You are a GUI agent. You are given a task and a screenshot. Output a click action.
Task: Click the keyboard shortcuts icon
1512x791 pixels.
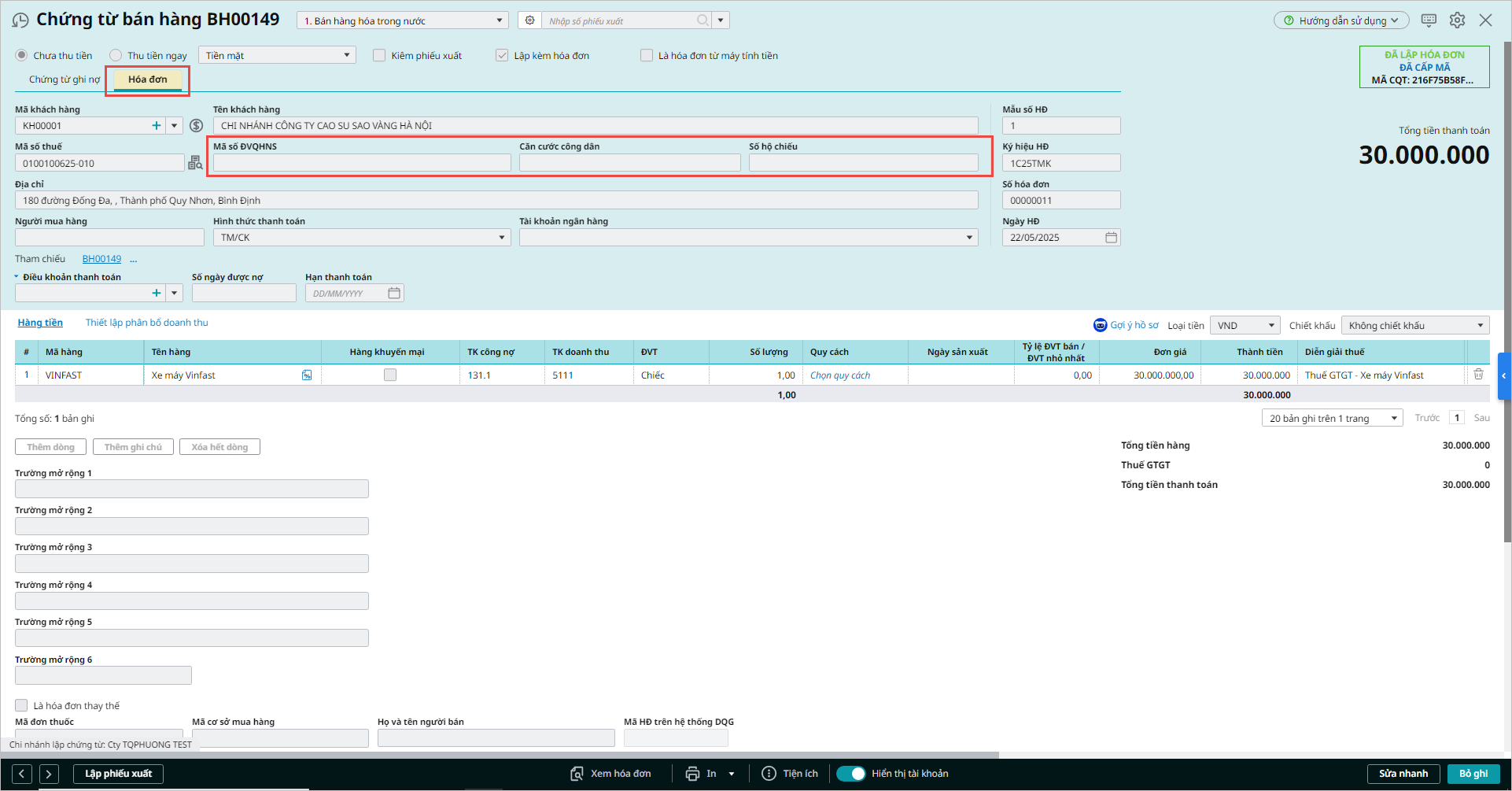tap(1429, 20)
